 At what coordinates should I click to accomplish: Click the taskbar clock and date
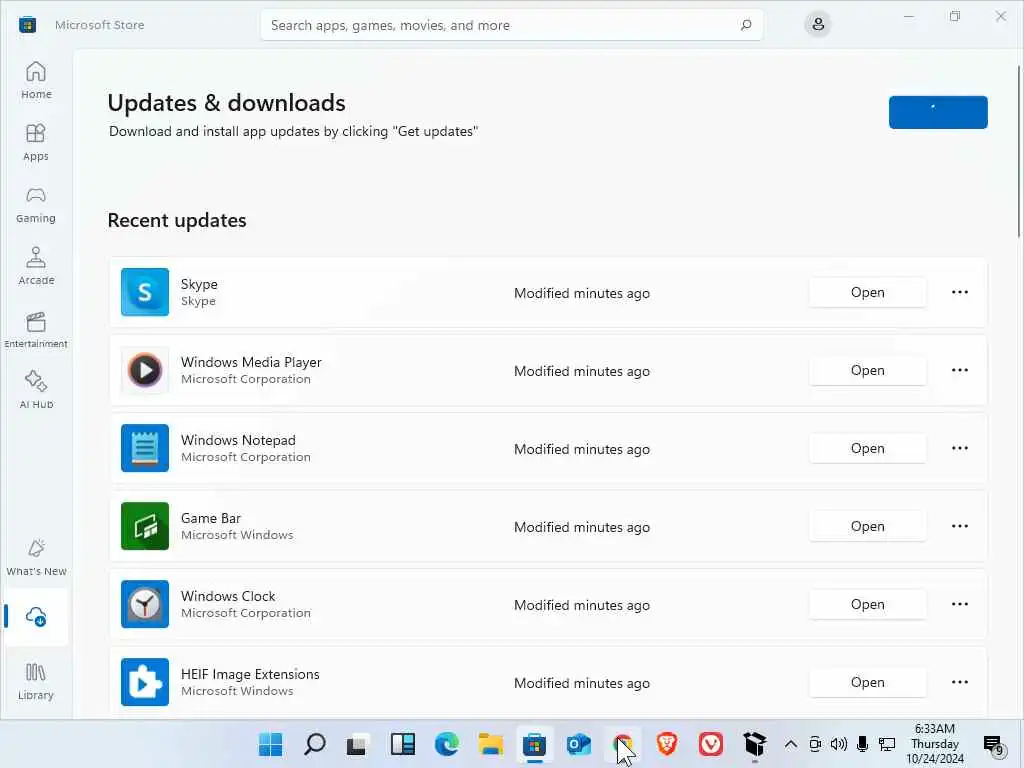pyautogui.click(x=935, y=744)
